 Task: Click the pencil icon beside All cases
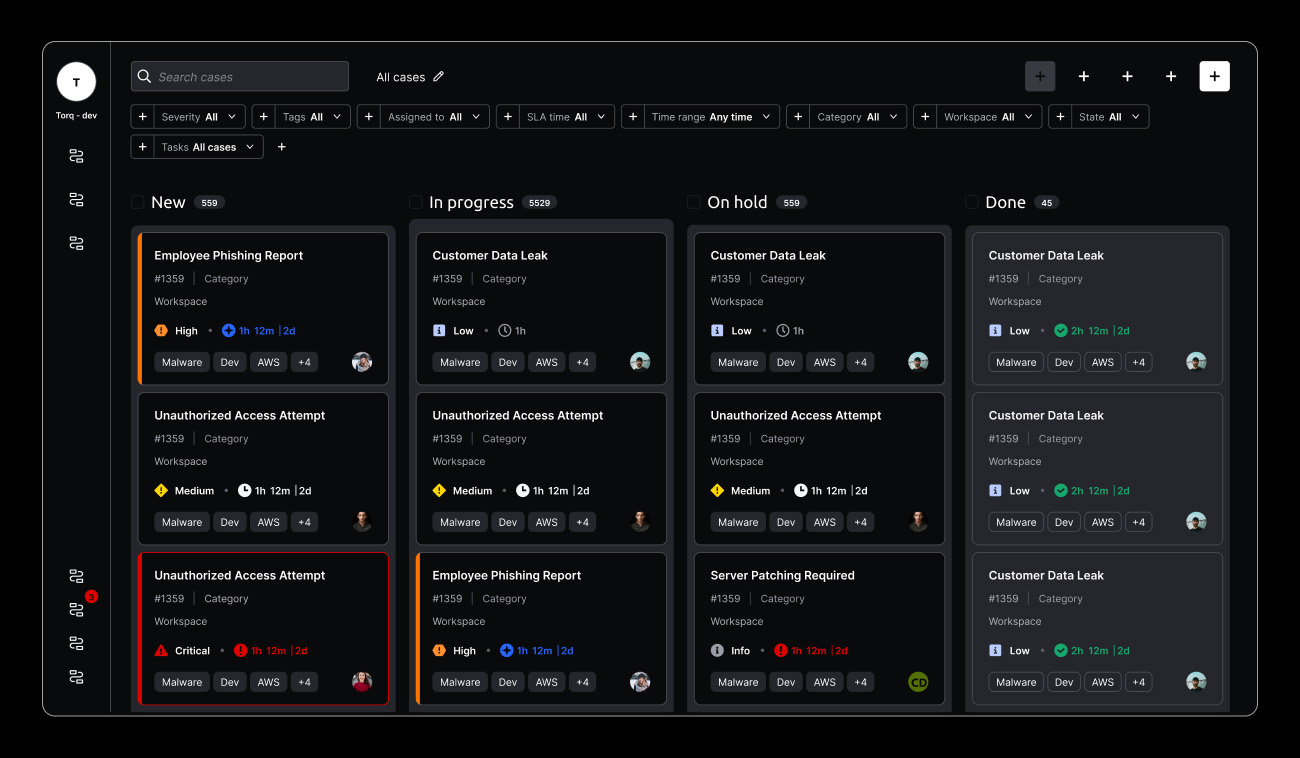click(x=438, y=77)
